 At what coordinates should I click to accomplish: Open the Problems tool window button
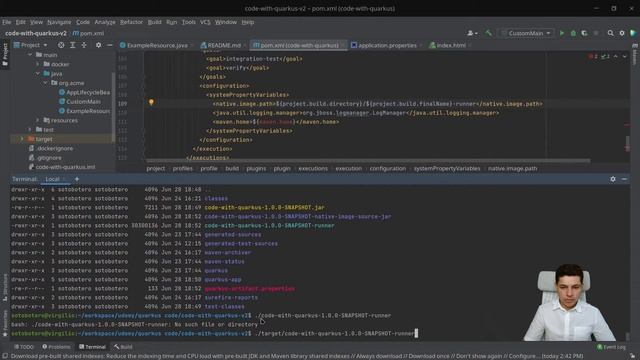[x=56, y=347]
